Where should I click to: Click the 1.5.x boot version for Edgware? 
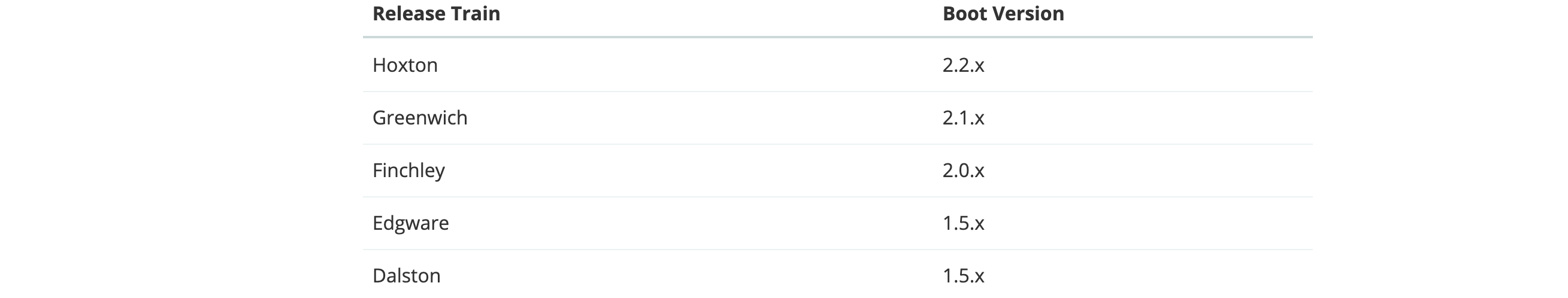tap(964, 223)
